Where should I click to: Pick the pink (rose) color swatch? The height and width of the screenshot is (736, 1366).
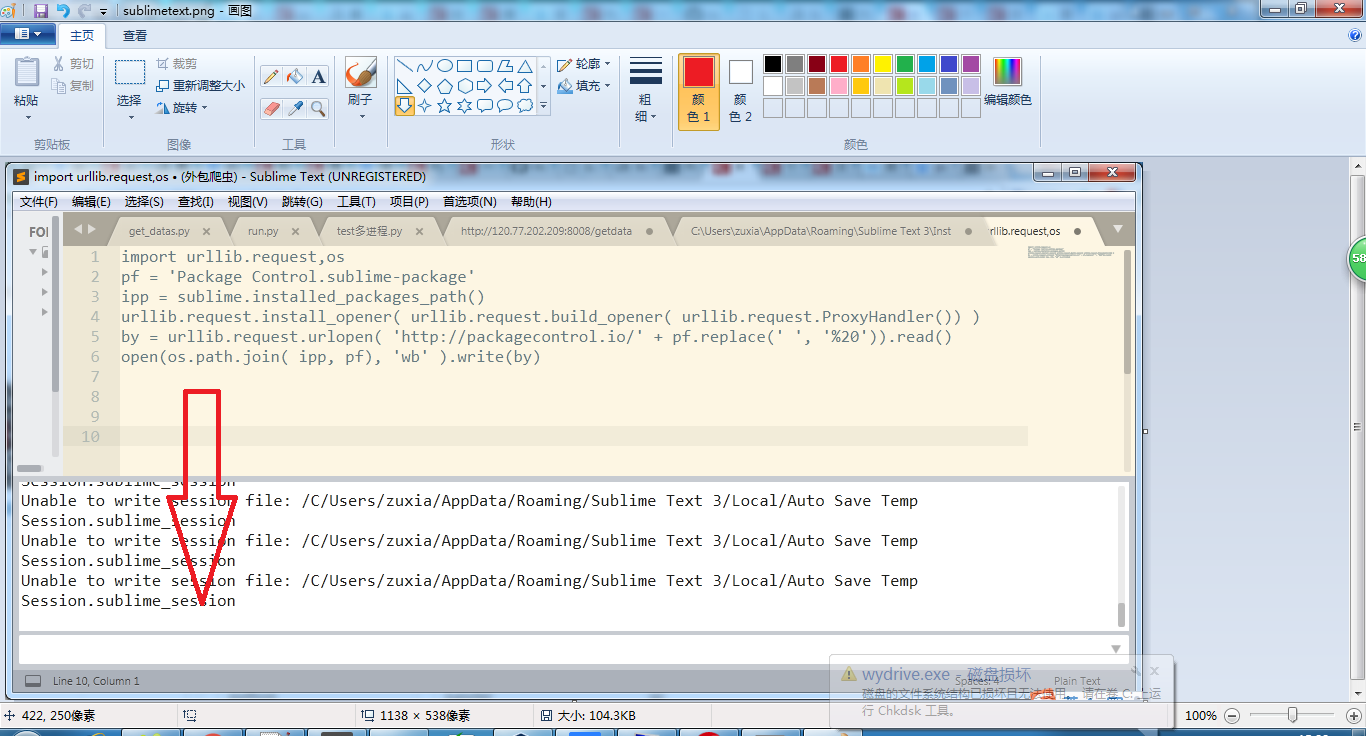coord(839,86)
